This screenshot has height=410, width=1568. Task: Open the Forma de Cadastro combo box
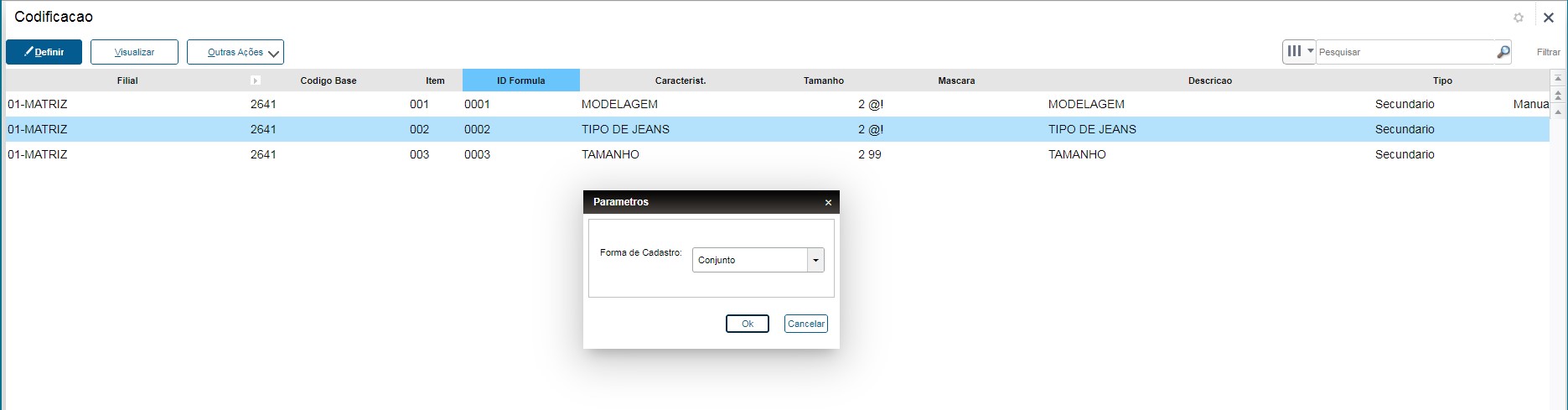pyautogui.click(x=758, y=260)
